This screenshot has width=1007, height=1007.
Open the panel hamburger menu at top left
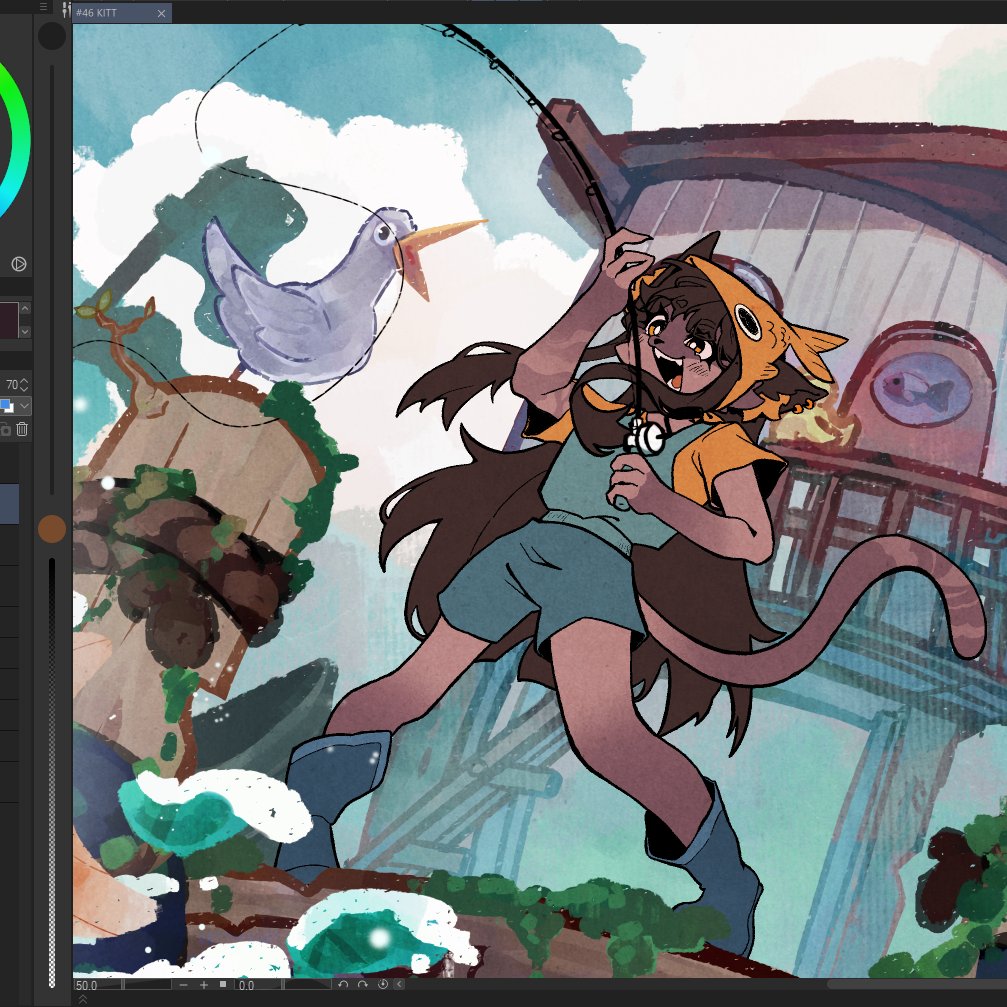(x=43, y=7)
